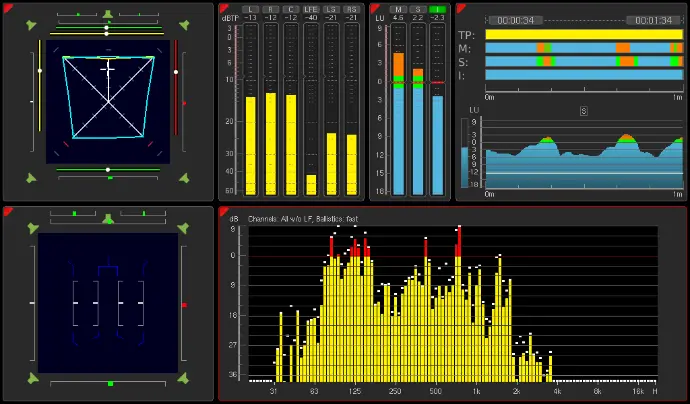
Task: Click the front-left speaker icon in surround panel
Action: tap(33, 27)
